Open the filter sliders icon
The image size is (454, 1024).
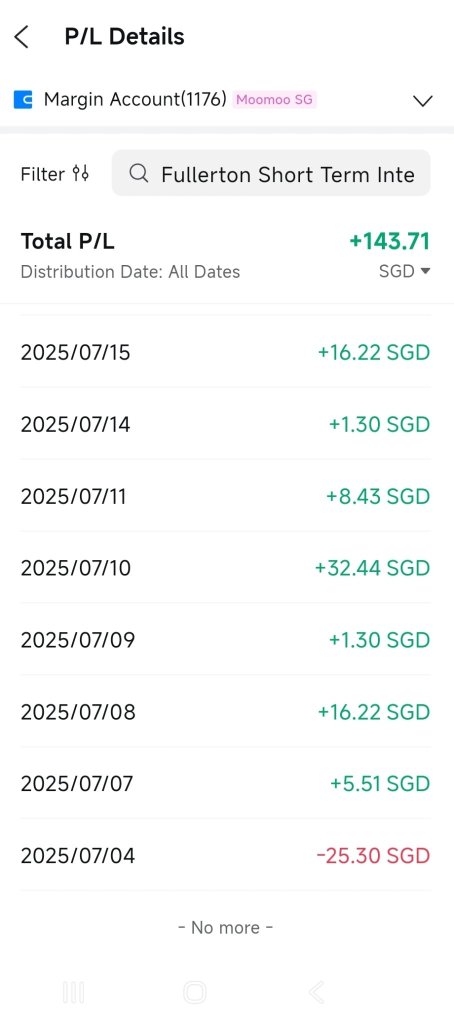coord(80,174)
